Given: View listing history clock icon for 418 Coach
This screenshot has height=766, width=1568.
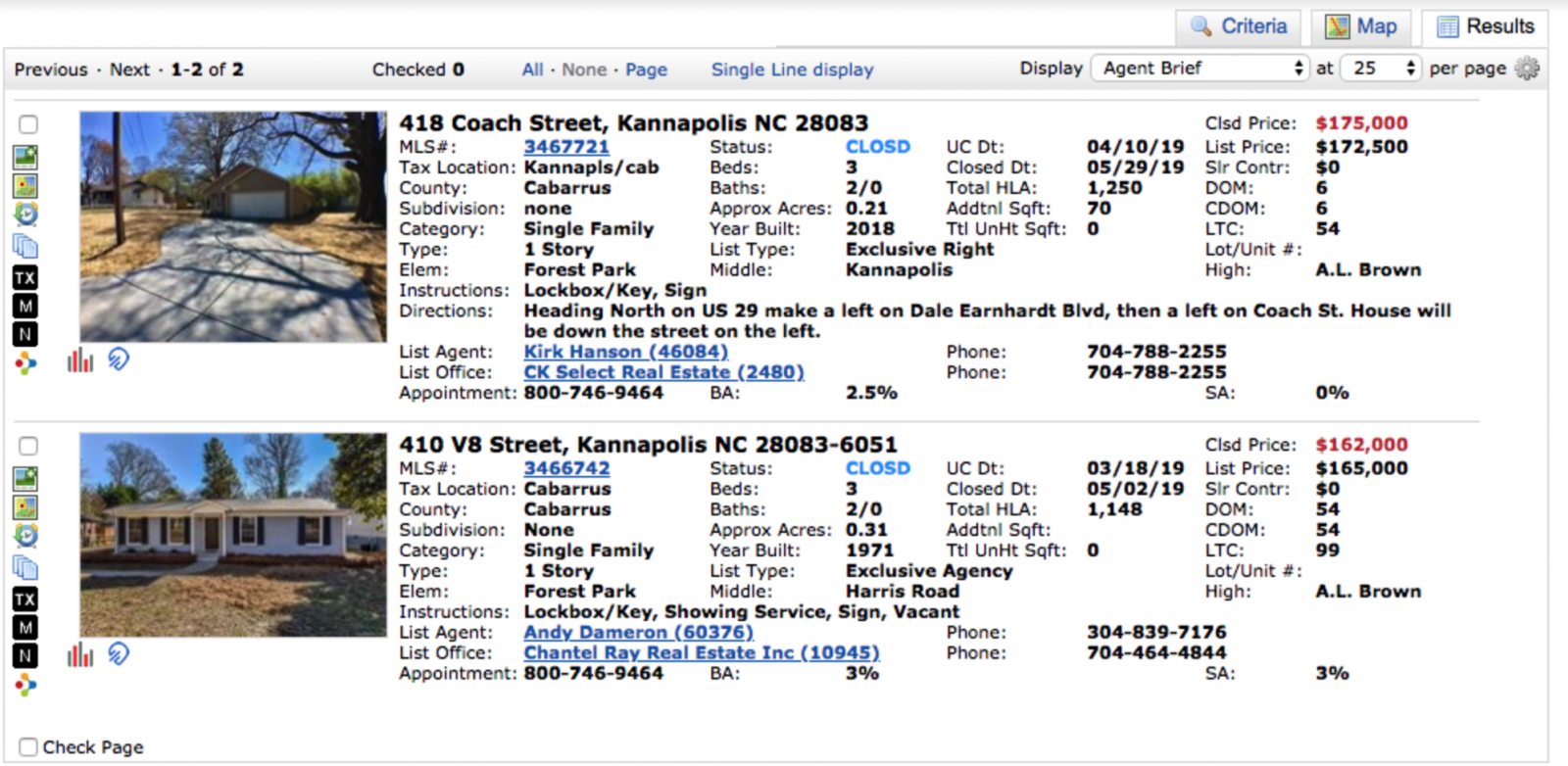Looking at the screenshot, I should [25, 215].
